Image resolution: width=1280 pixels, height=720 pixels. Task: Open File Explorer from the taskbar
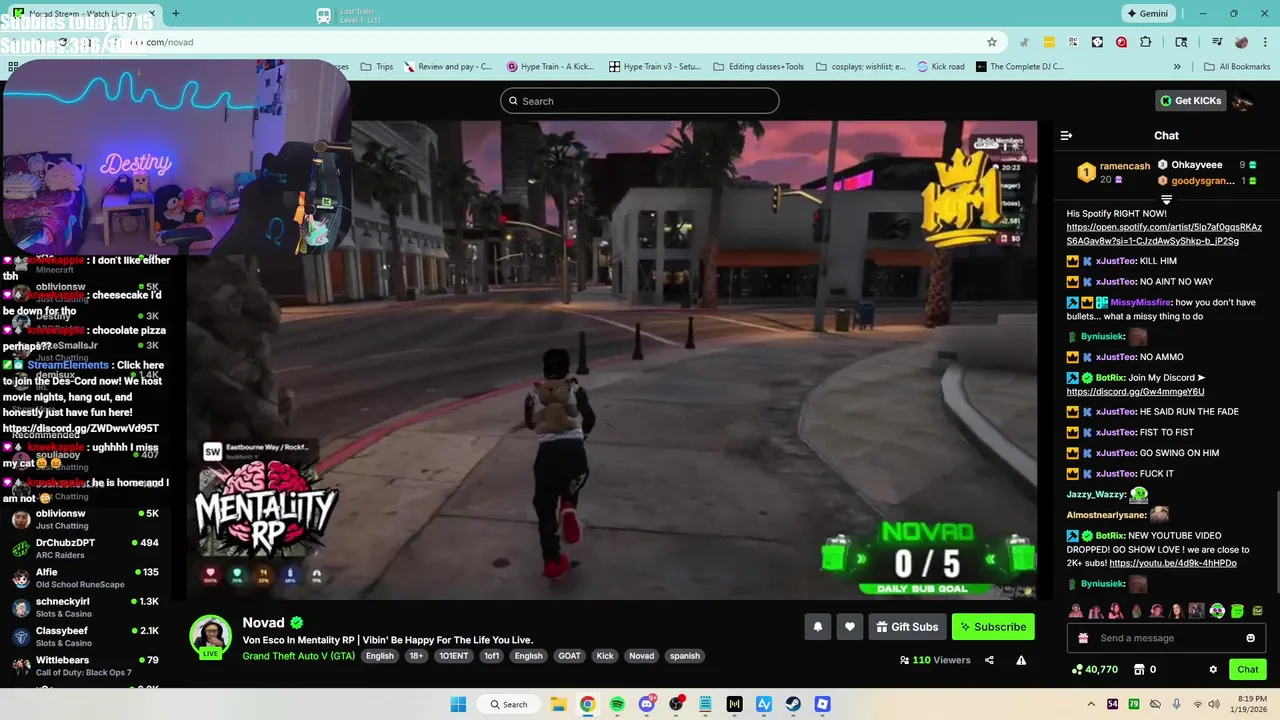pos(558,704)
